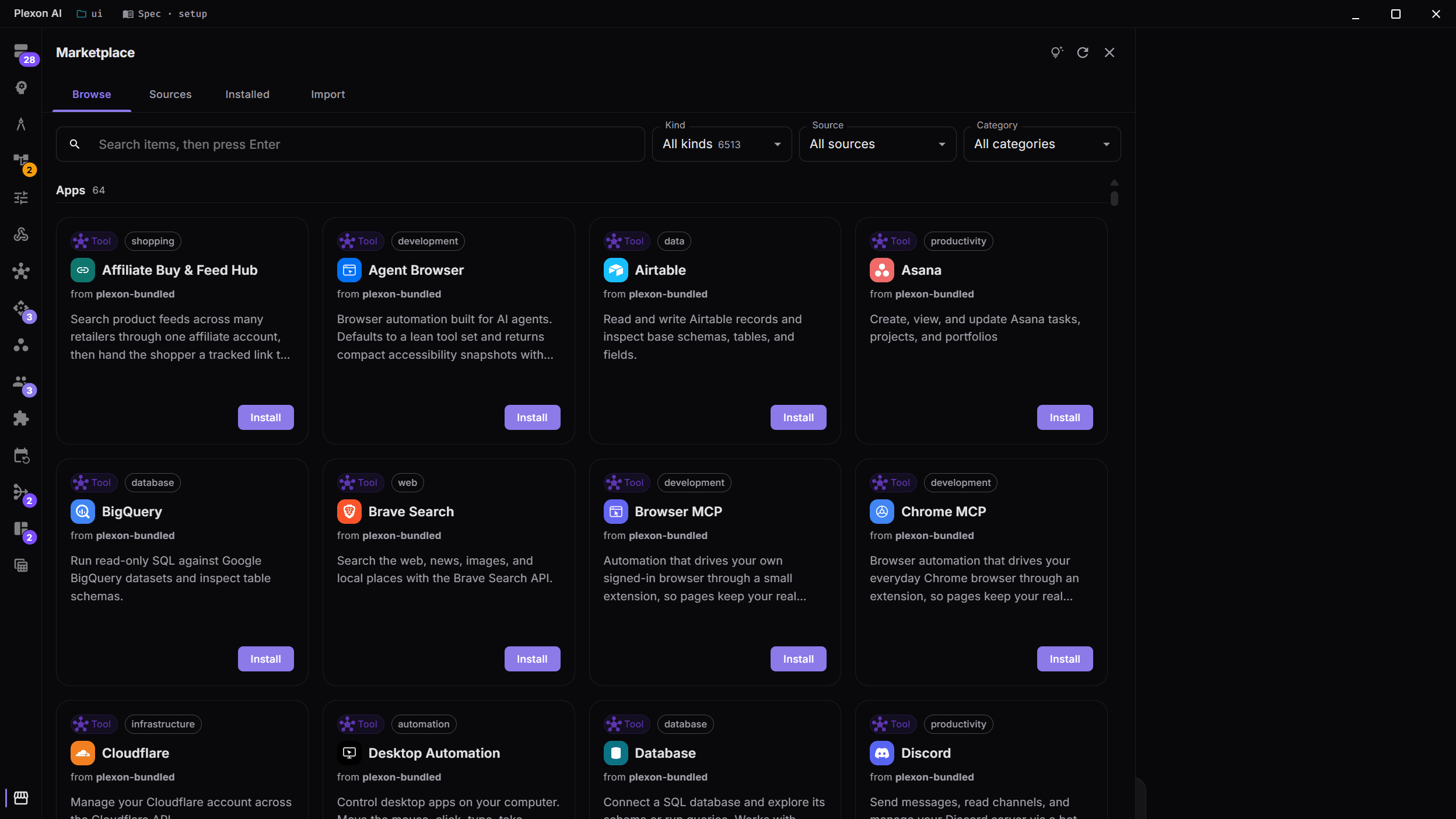Install Chrome MCP

tap(1065, 659)
